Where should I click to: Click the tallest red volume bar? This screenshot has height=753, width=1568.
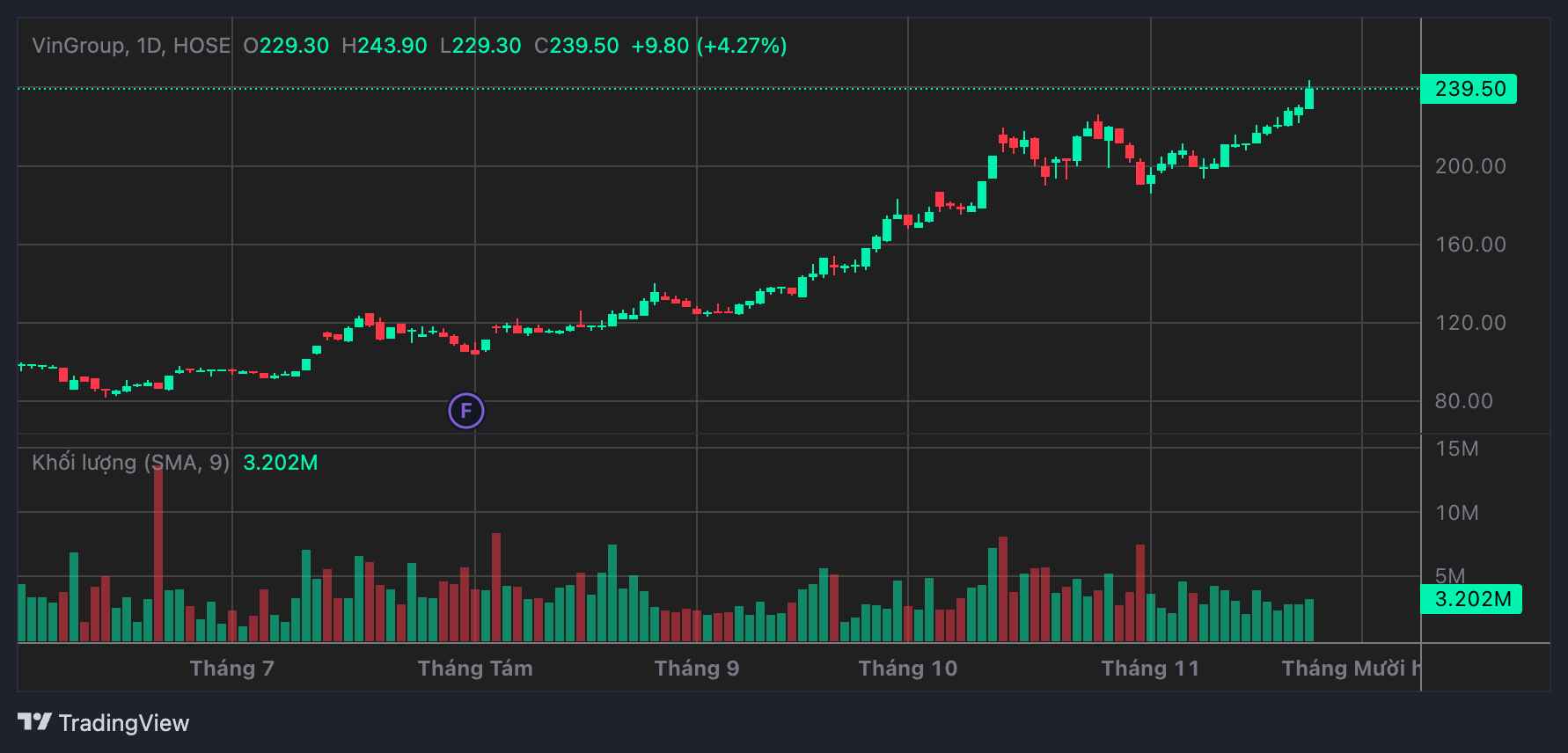[x=158, y=554]
